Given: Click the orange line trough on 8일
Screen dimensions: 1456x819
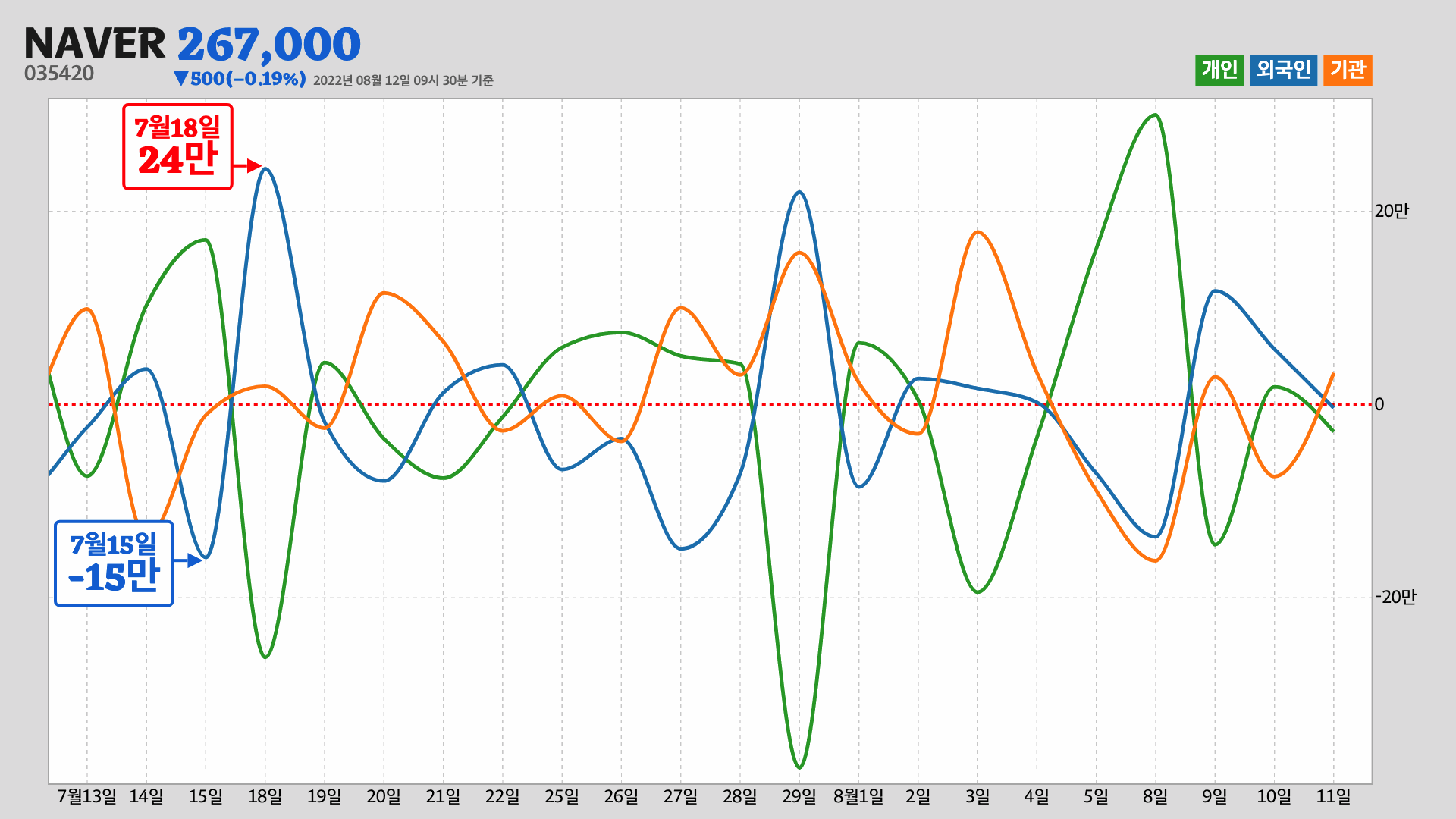Looking at the screenshot, I should pos(1155,560).
